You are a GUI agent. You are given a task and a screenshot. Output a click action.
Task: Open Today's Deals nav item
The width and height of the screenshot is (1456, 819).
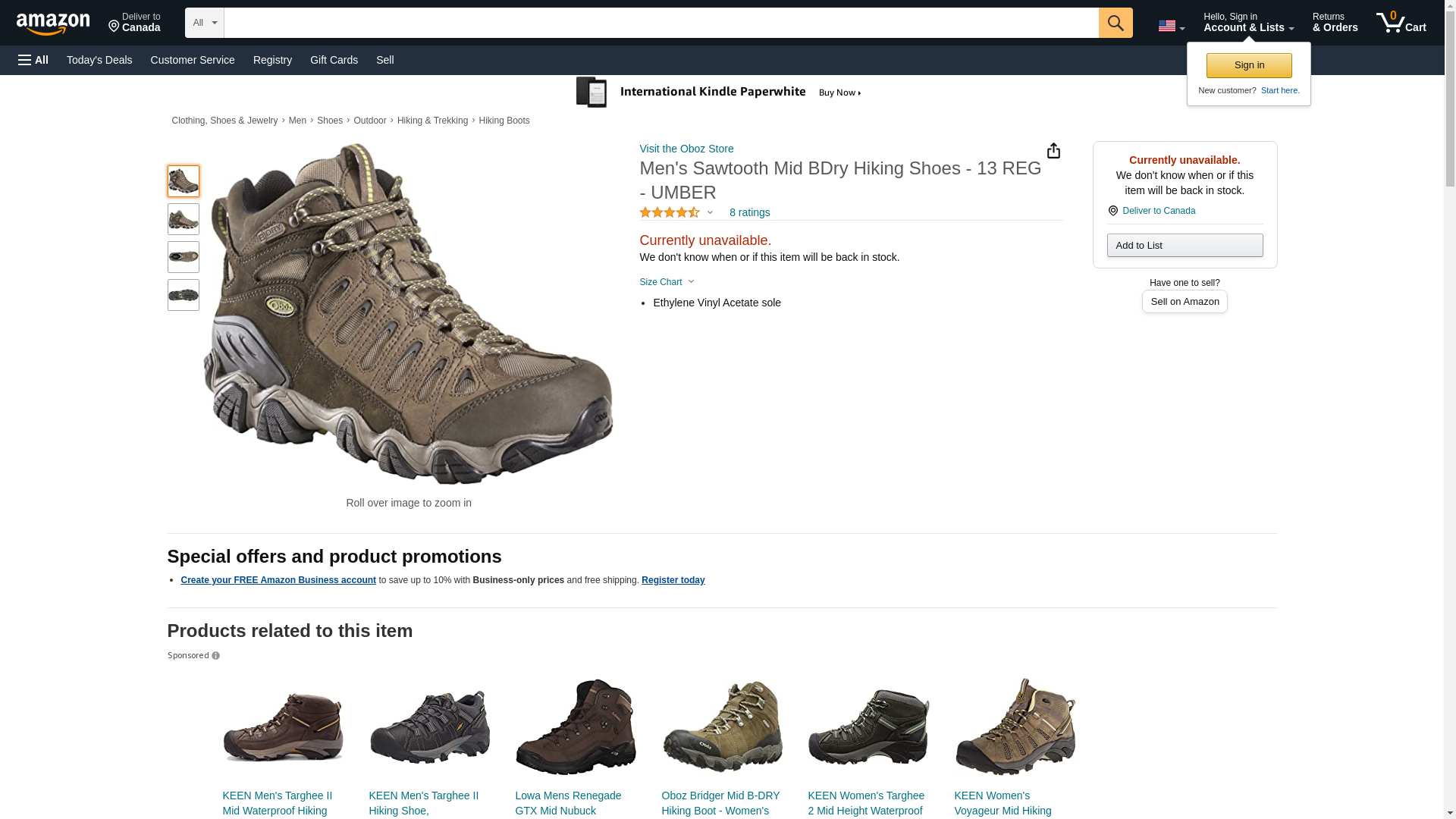pyautogui.click(x=99, y=60)
